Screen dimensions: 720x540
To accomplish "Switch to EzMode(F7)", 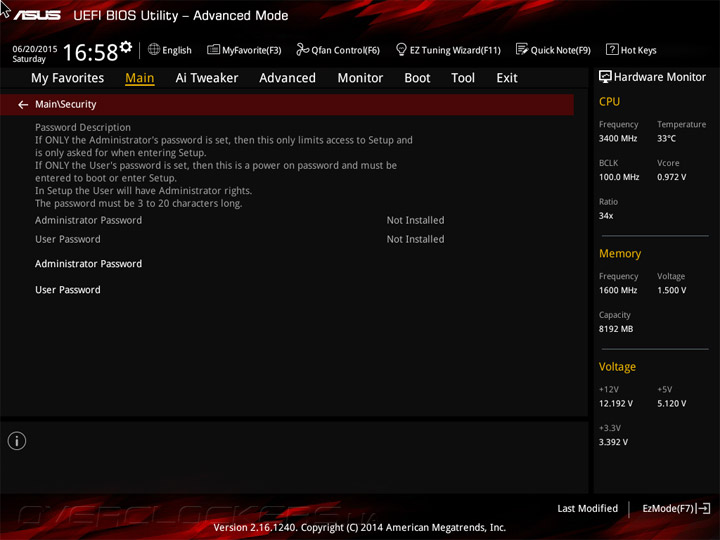I will [668, 508].
